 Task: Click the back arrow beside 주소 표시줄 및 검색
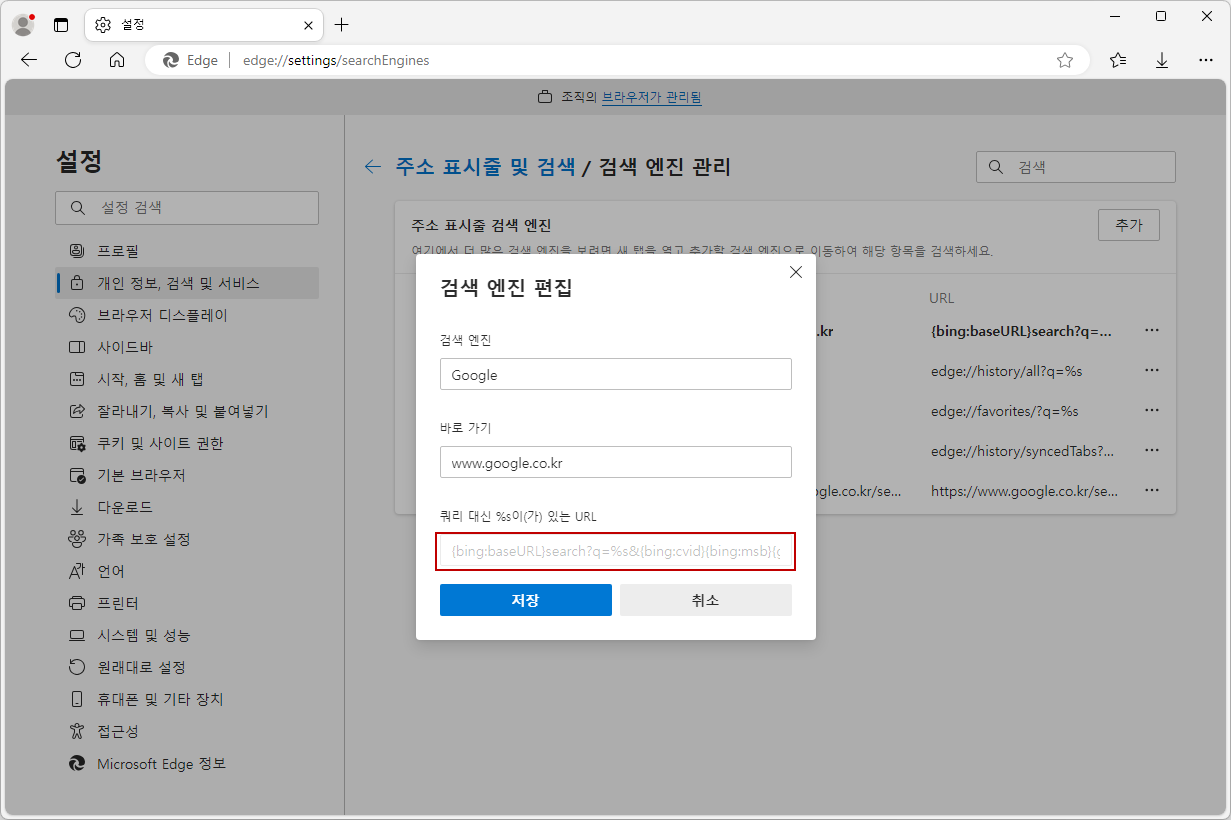[373, 167]
